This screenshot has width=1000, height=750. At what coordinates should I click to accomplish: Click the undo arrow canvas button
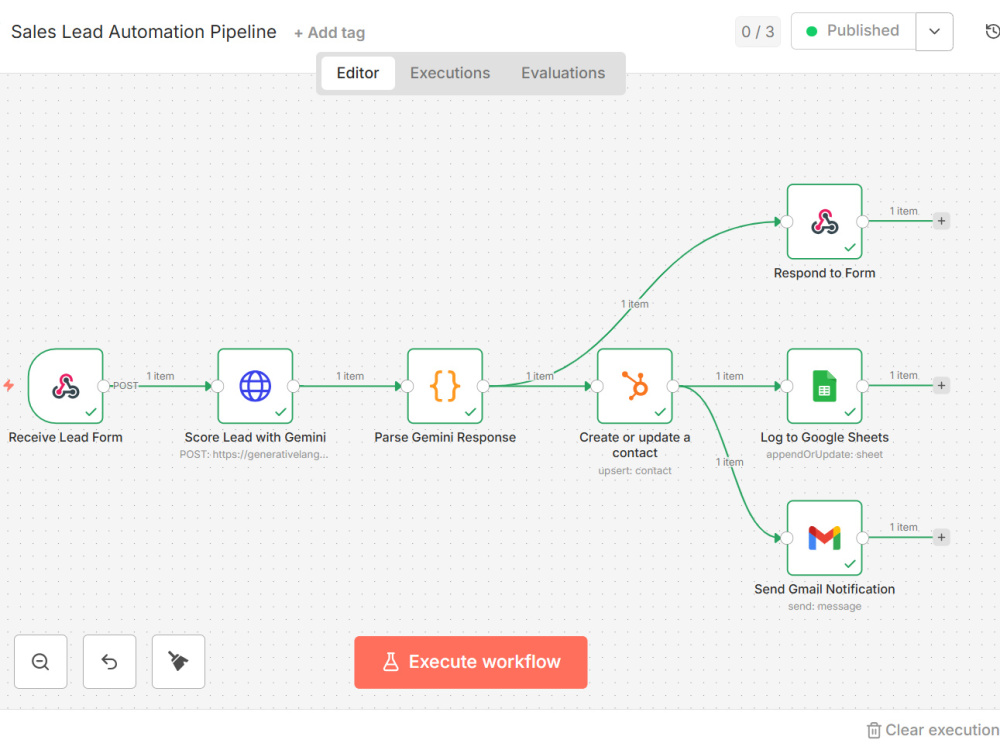pyautogui.click(x=110, y=661)
